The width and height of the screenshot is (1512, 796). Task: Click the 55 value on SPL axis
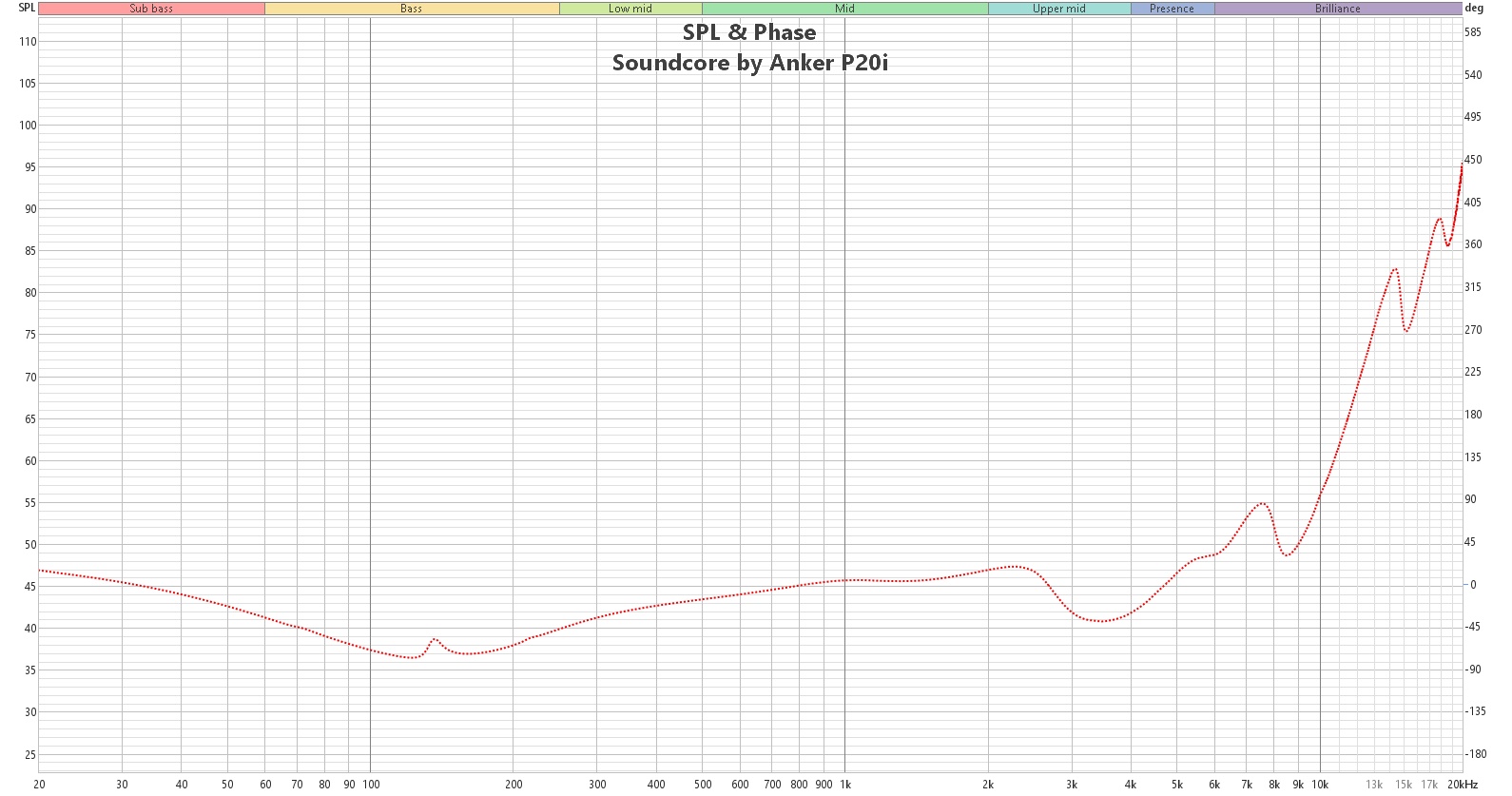tap(30, 503)
